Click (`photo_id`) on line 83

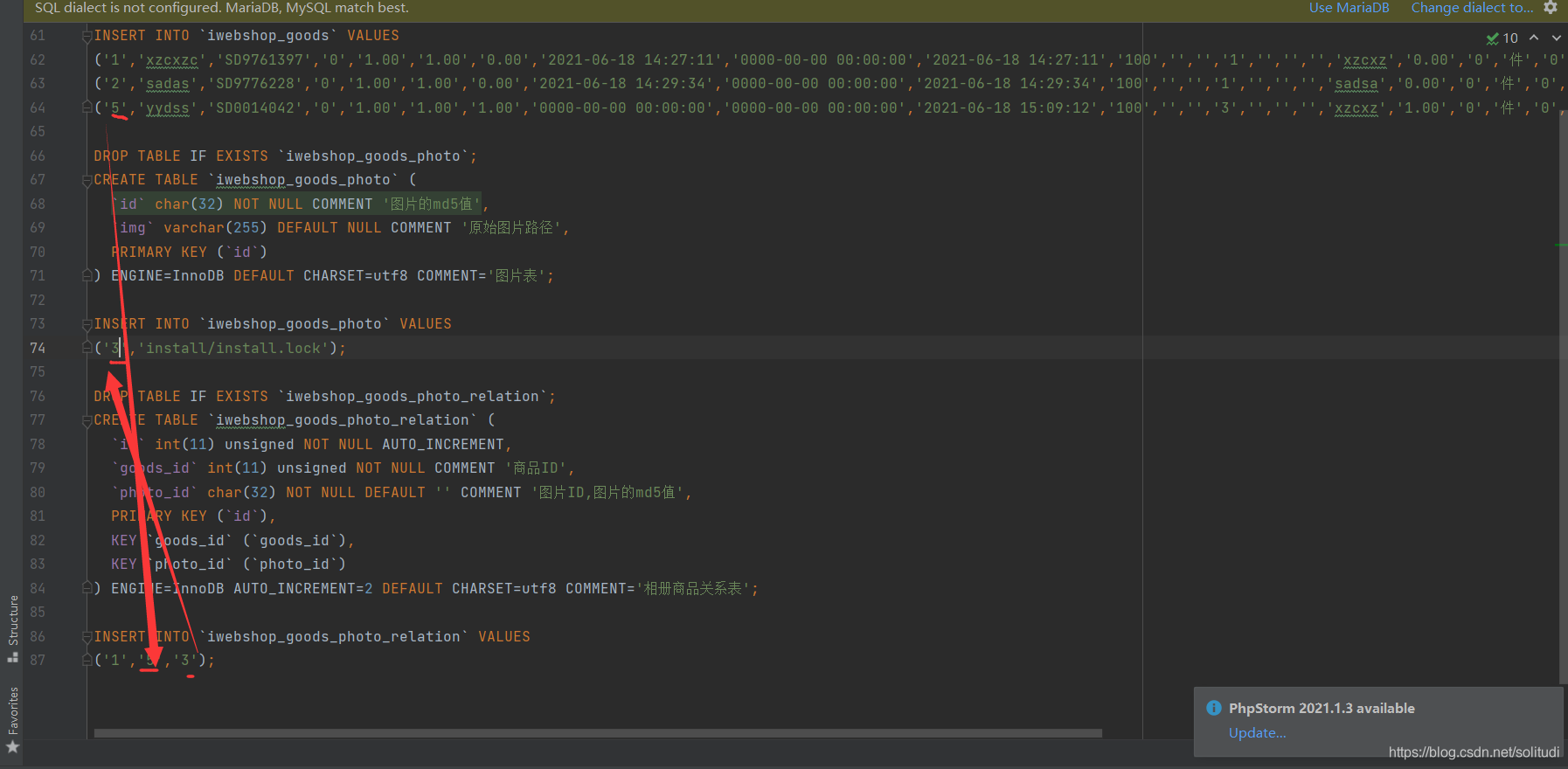pos(295,564)
